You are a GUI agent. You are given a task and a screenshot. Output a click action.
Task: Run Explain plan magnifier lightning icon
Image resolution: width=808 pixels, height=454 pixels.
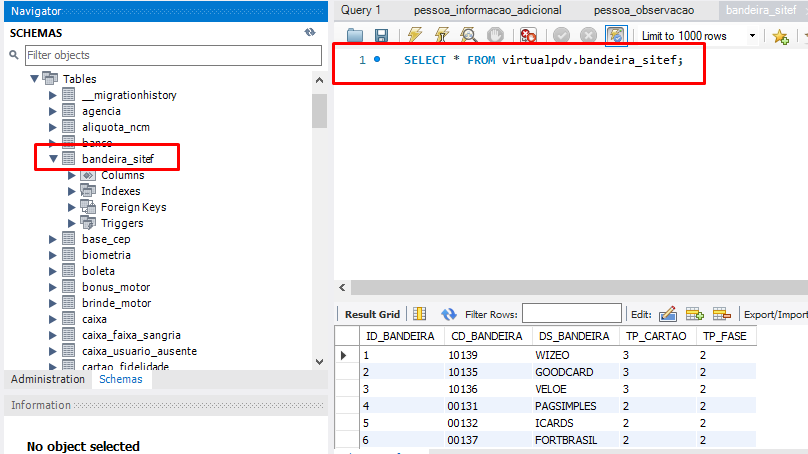point(468,35)
